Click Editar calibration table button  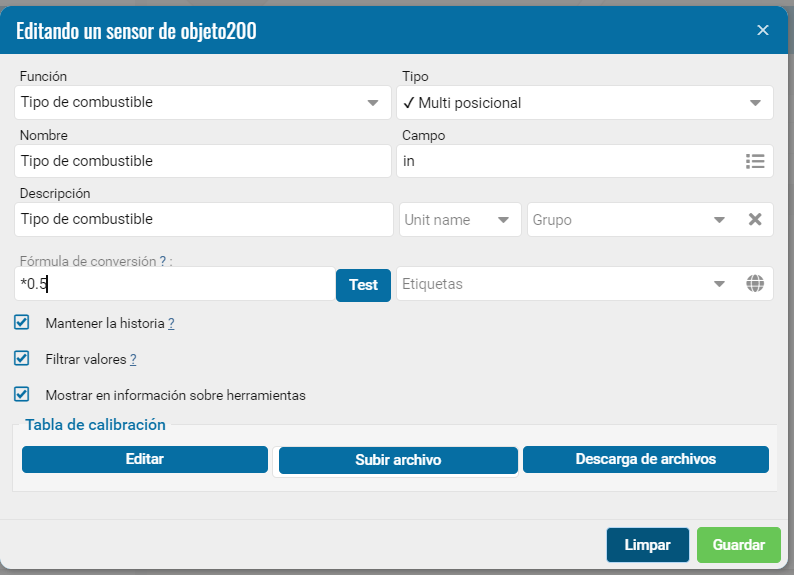coord(145,459)
